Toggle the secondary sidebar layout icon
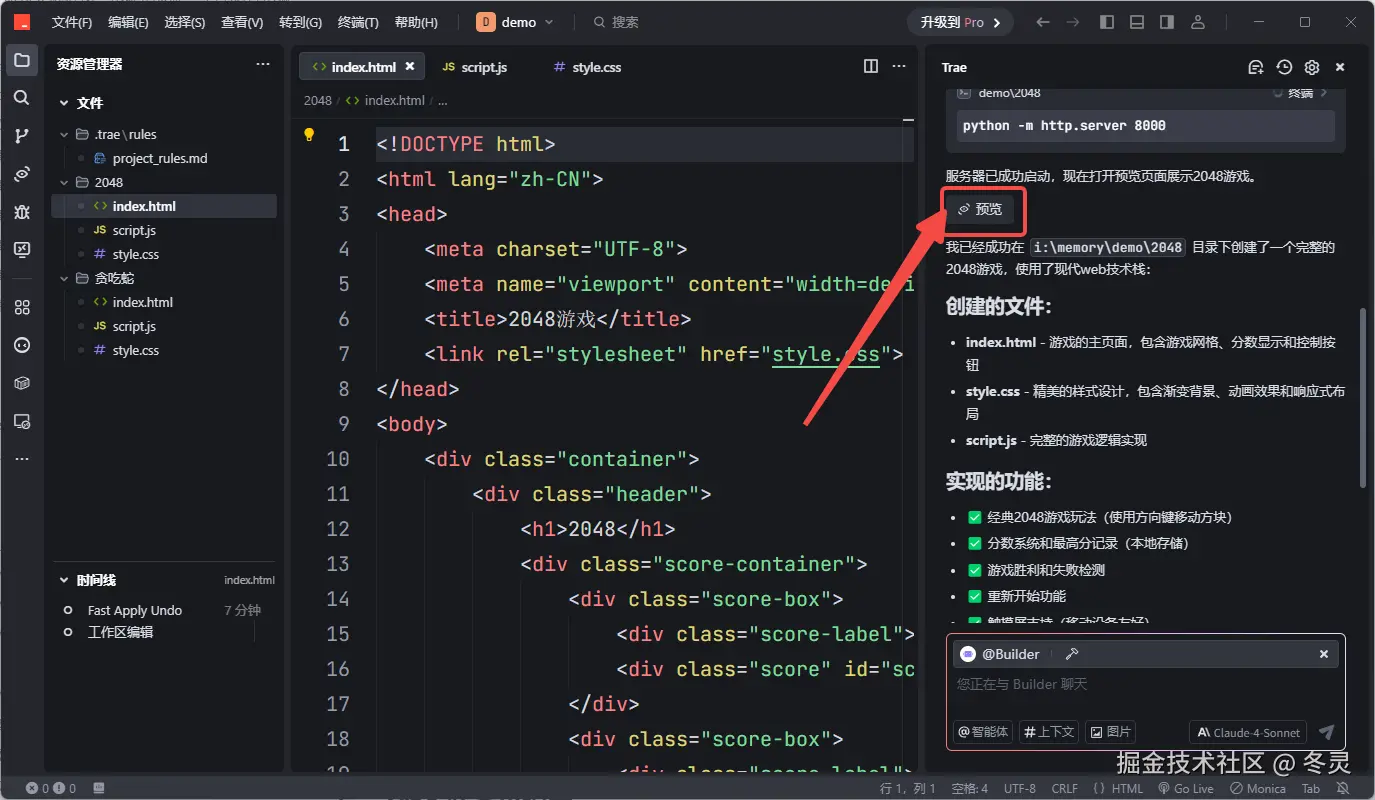Viewport: 1375px width, 800px height. pyautogui.click(x=1167, y=22)
